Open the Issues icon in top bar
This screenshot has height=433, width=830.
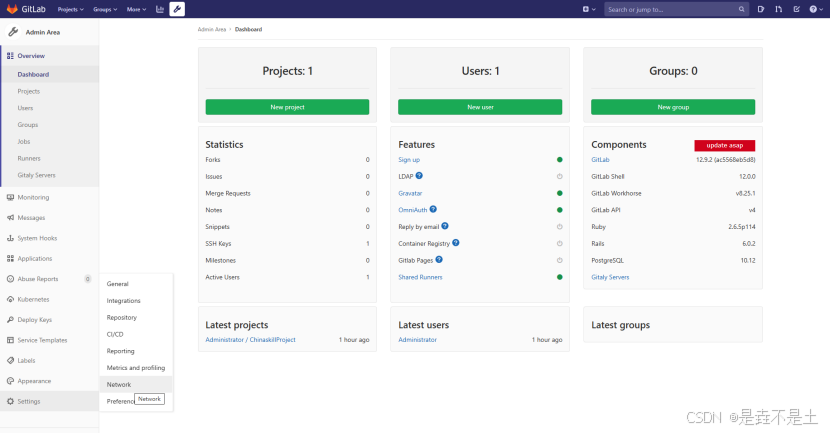coord(761,9)
